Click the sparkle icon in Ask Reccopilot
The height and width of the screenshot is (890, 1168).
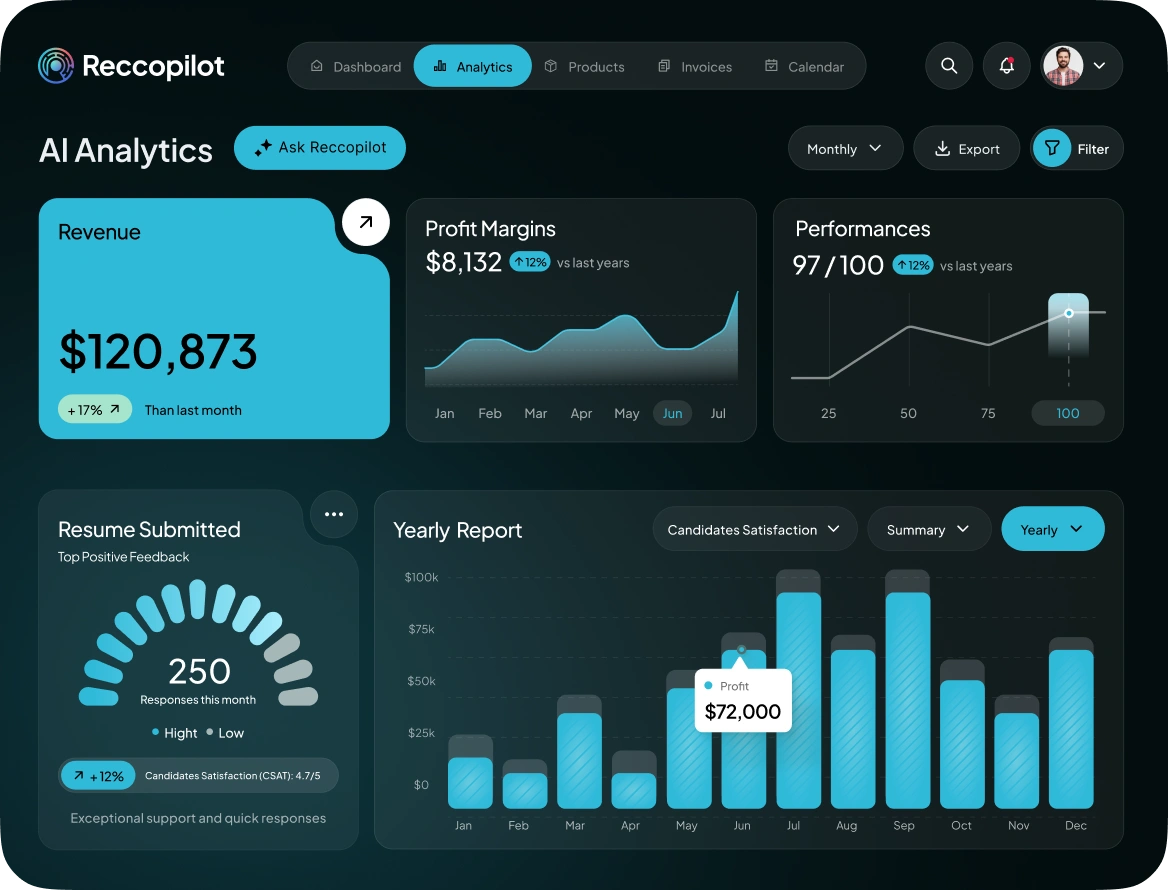point(262,147)
